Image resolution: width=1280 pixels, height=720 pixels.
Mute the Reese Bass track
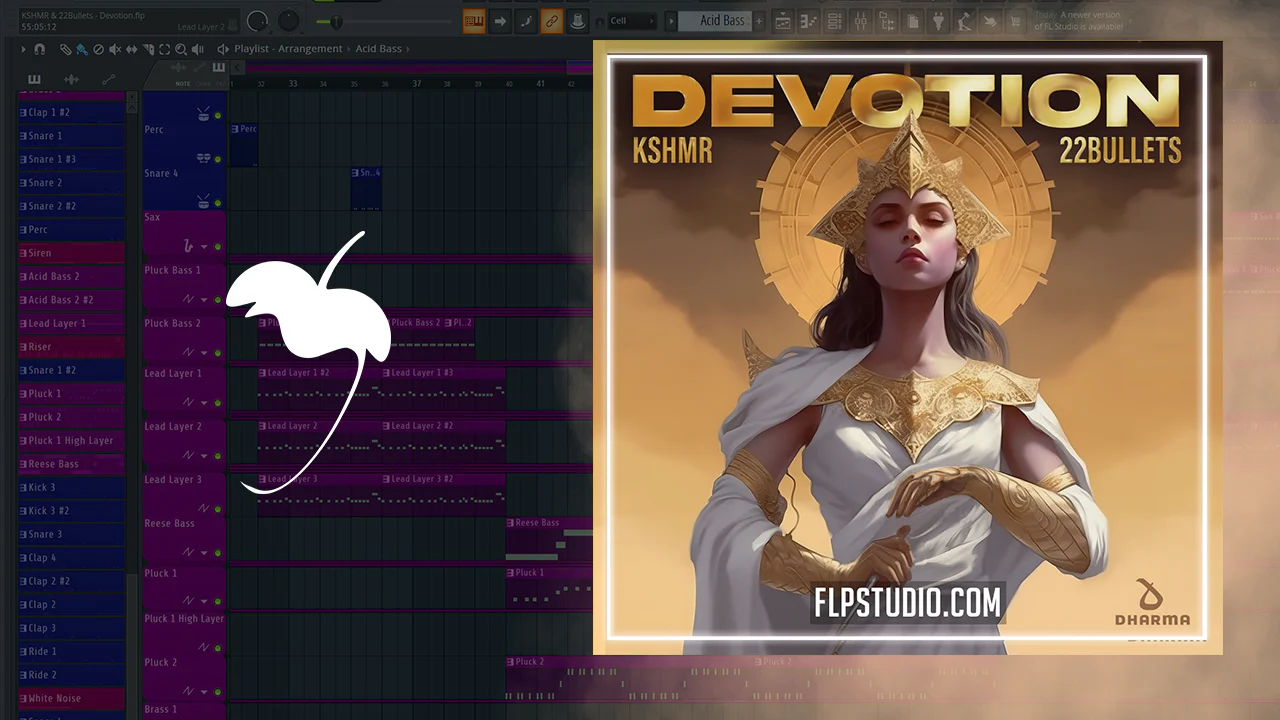[218, 552]
